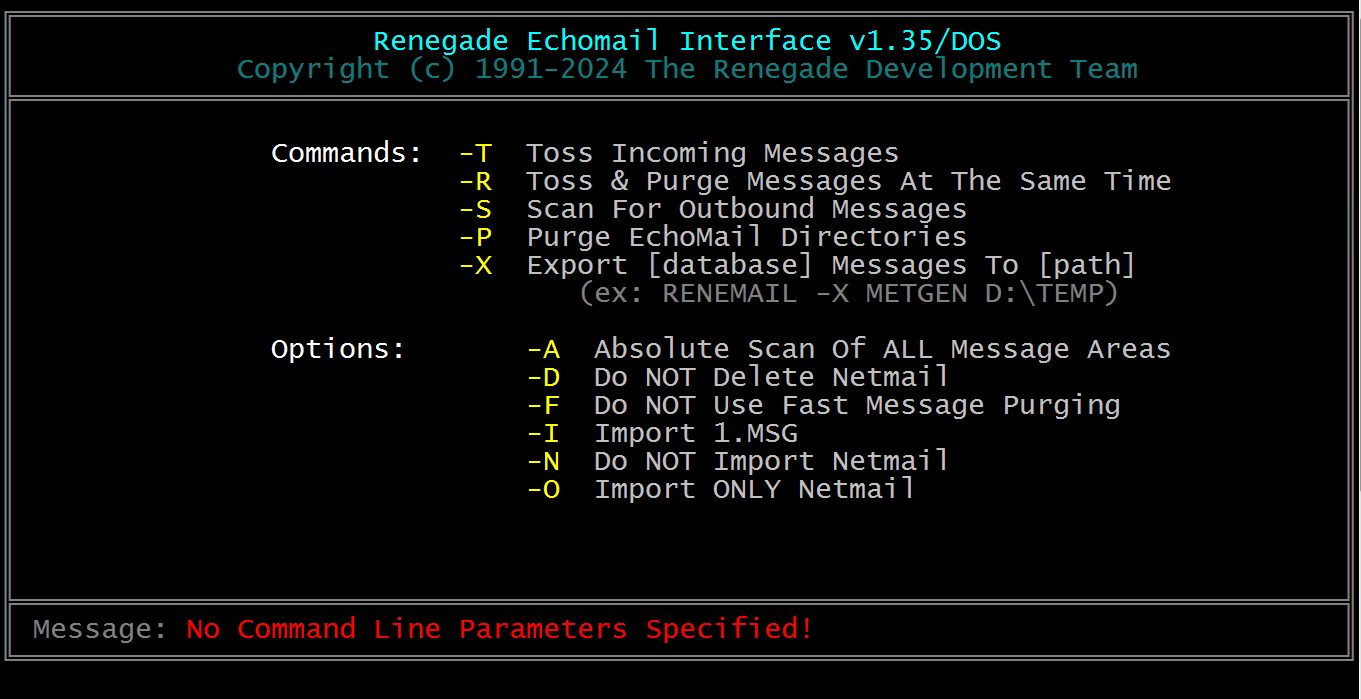Select -F Do NOT Use Fast Purging
Viewport: 1361px width, 699px height.
coord(823,405)
